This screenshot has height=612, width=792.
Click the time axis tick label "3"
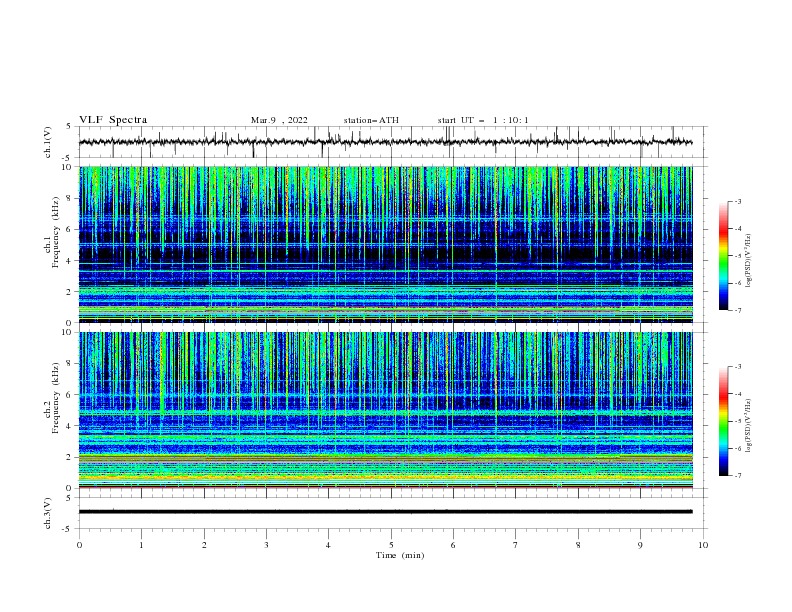coord(266,545)
